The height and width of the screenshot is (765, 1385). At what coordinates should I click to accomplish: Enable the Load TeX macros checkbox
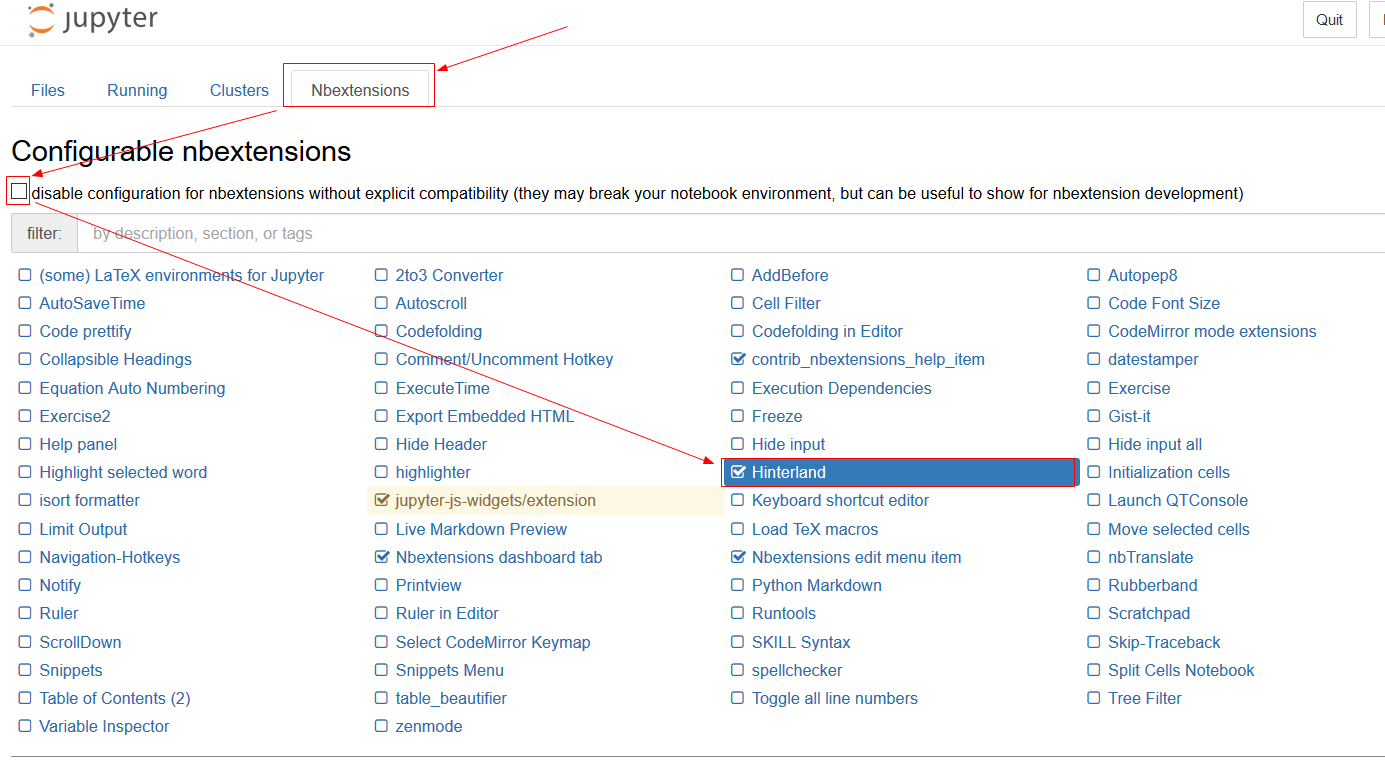738,529
